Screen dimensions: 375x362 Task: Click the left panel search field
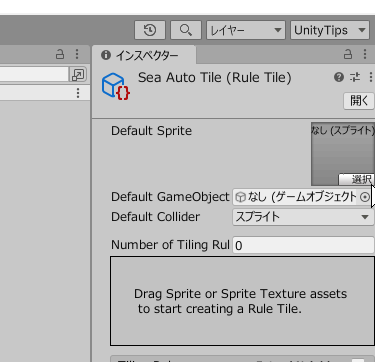pyautogui.click(x=34, y=75)
